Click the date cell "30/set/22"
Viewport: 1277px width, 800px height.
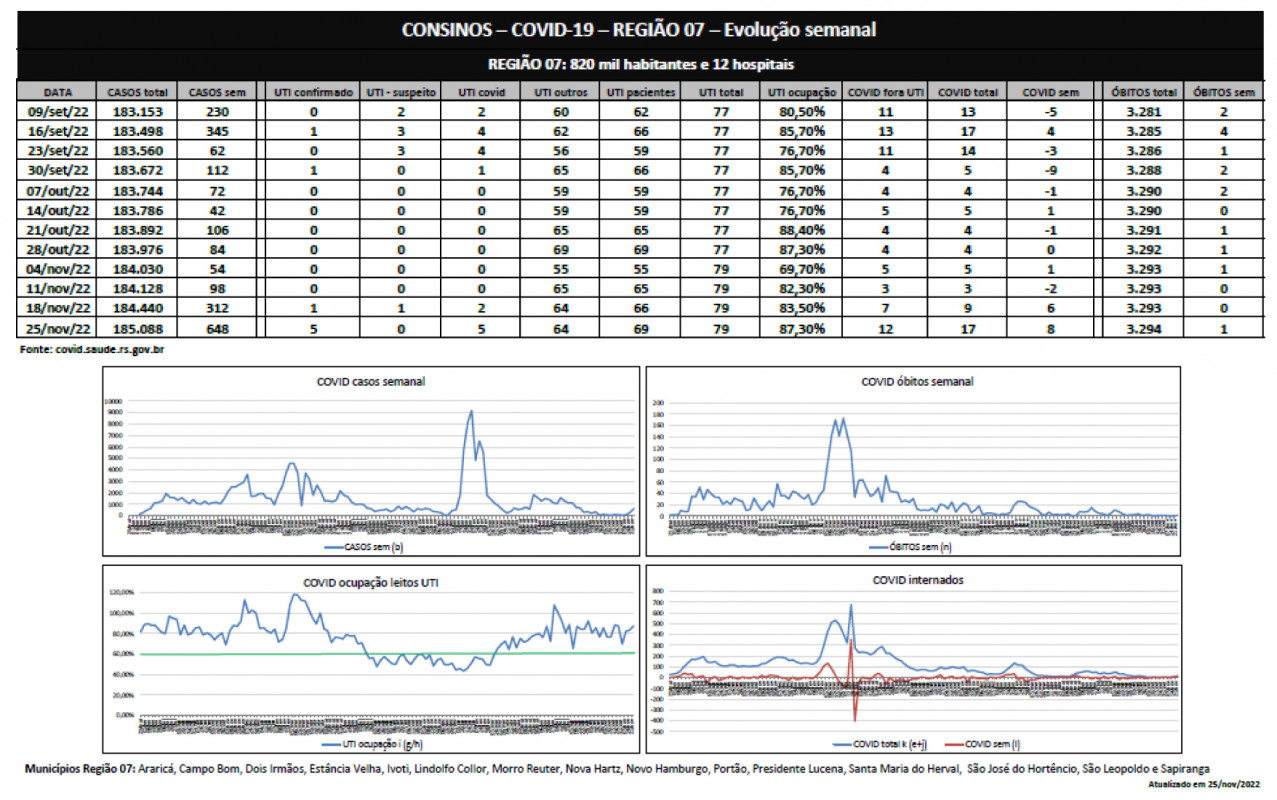pyautogui.click(x=58, y=171)
